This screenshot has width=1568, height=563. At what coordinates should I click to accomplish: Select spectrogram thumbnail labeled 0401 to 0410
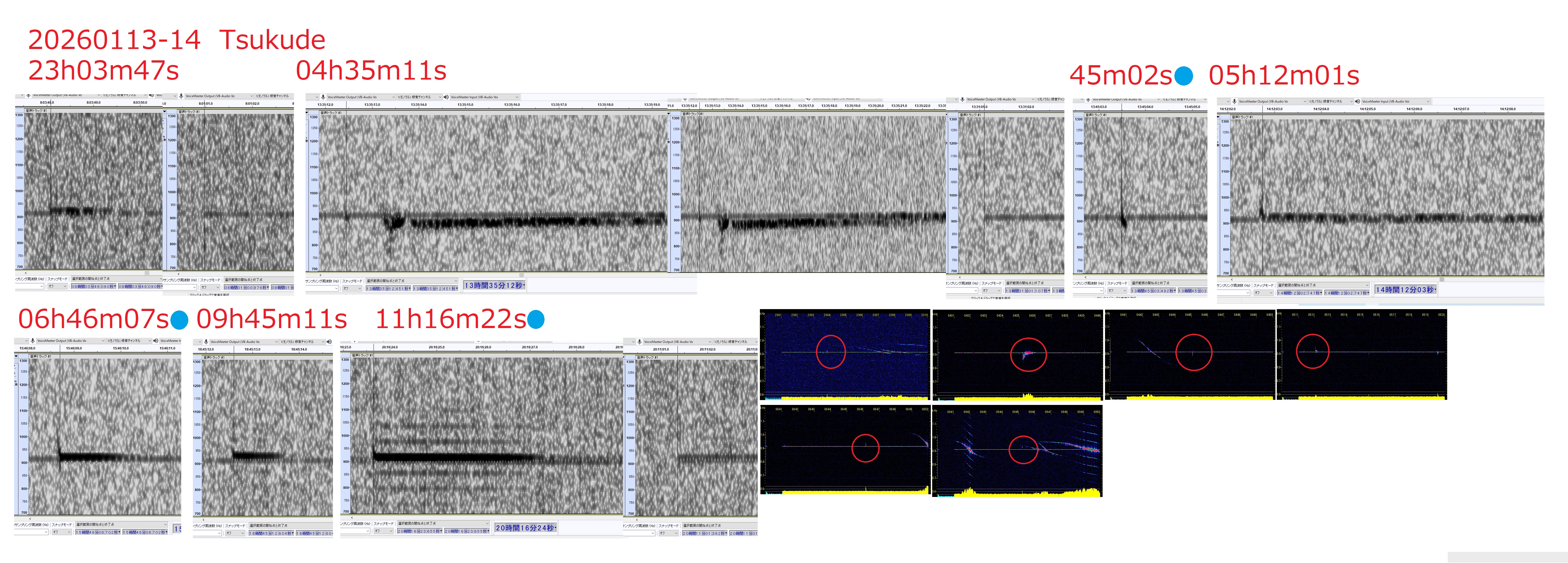(x=1017, y=355)
